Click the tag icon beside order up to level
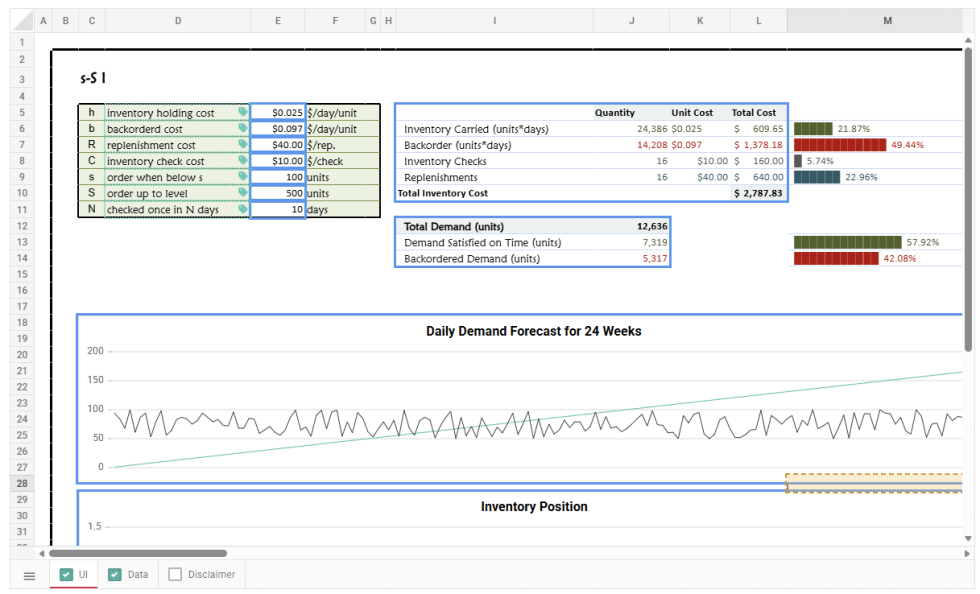 point(242,193)
